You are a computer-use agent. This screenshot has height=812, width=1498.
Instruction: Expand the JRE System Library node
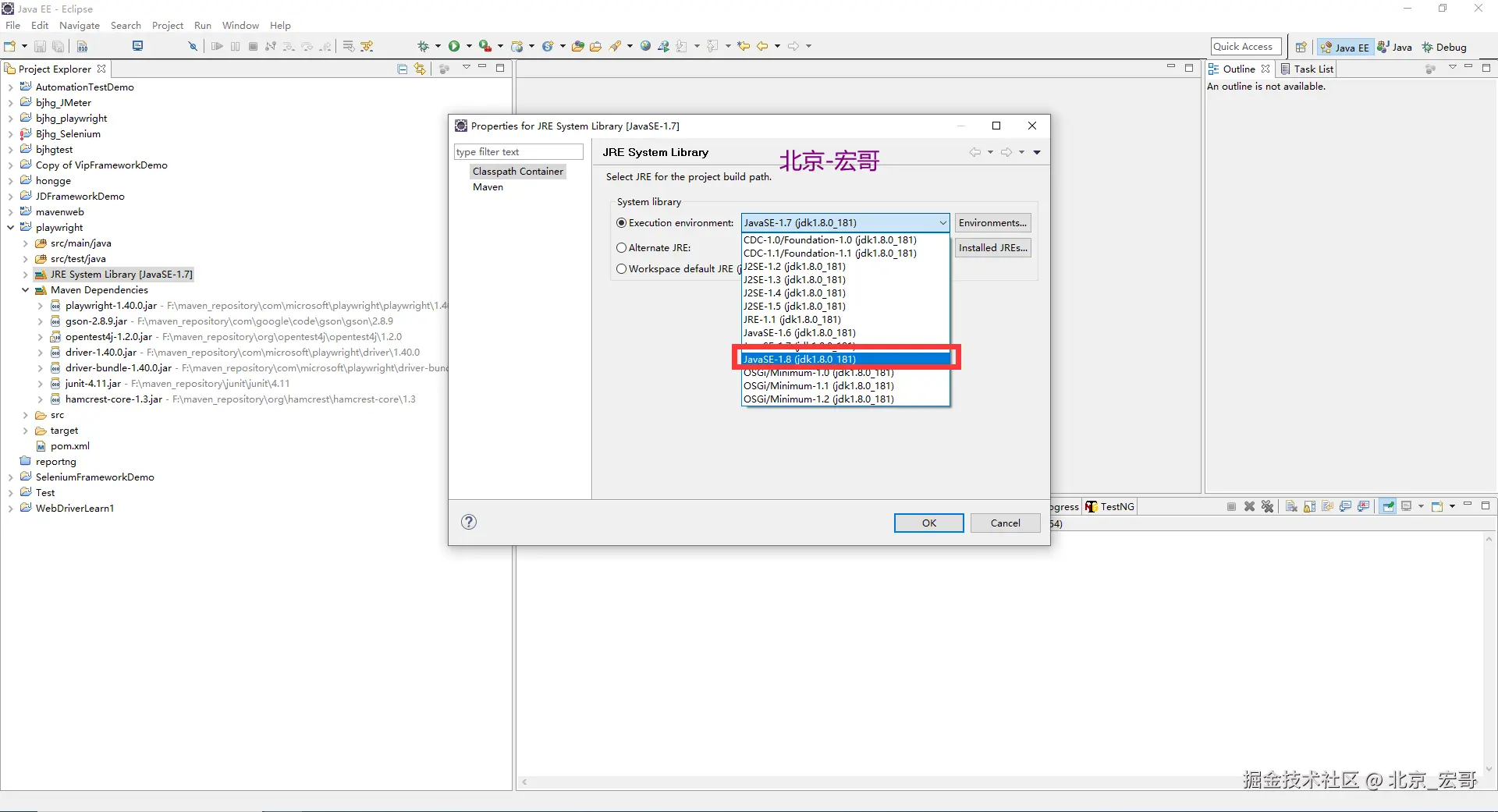(25, 274)
